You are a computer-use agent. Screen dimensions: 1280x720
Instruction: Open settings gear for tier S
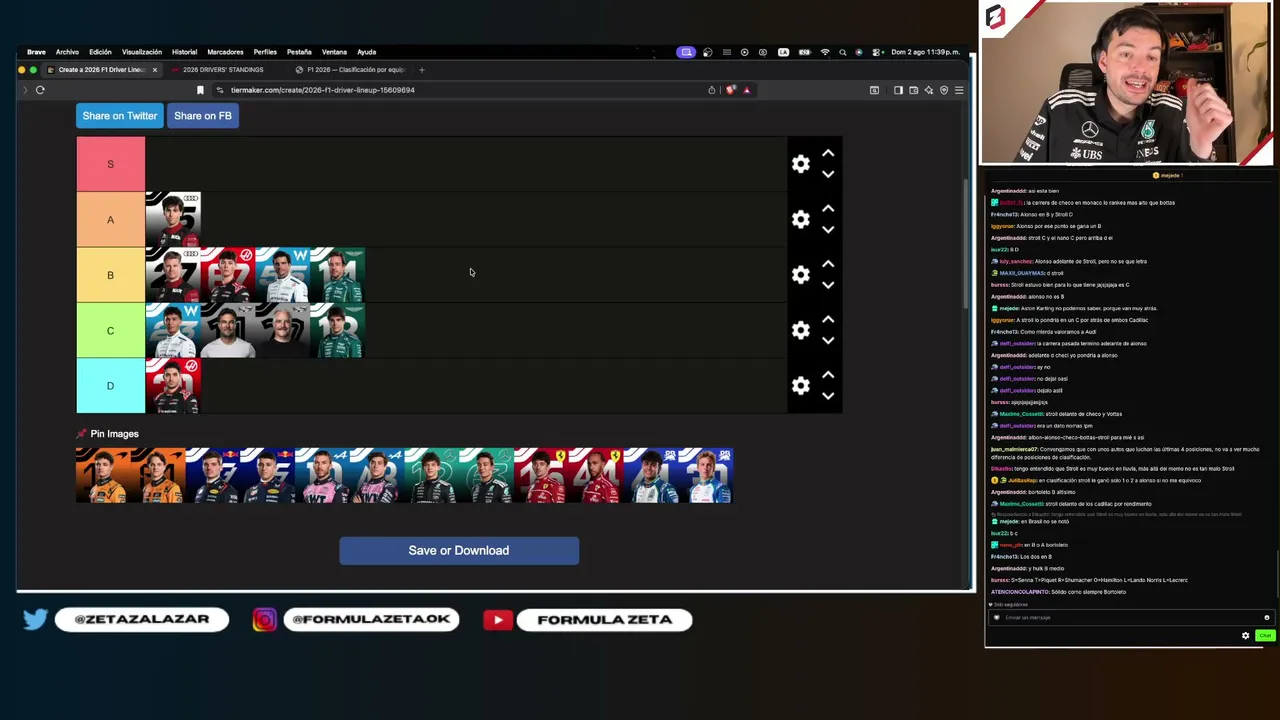(800, 164)
